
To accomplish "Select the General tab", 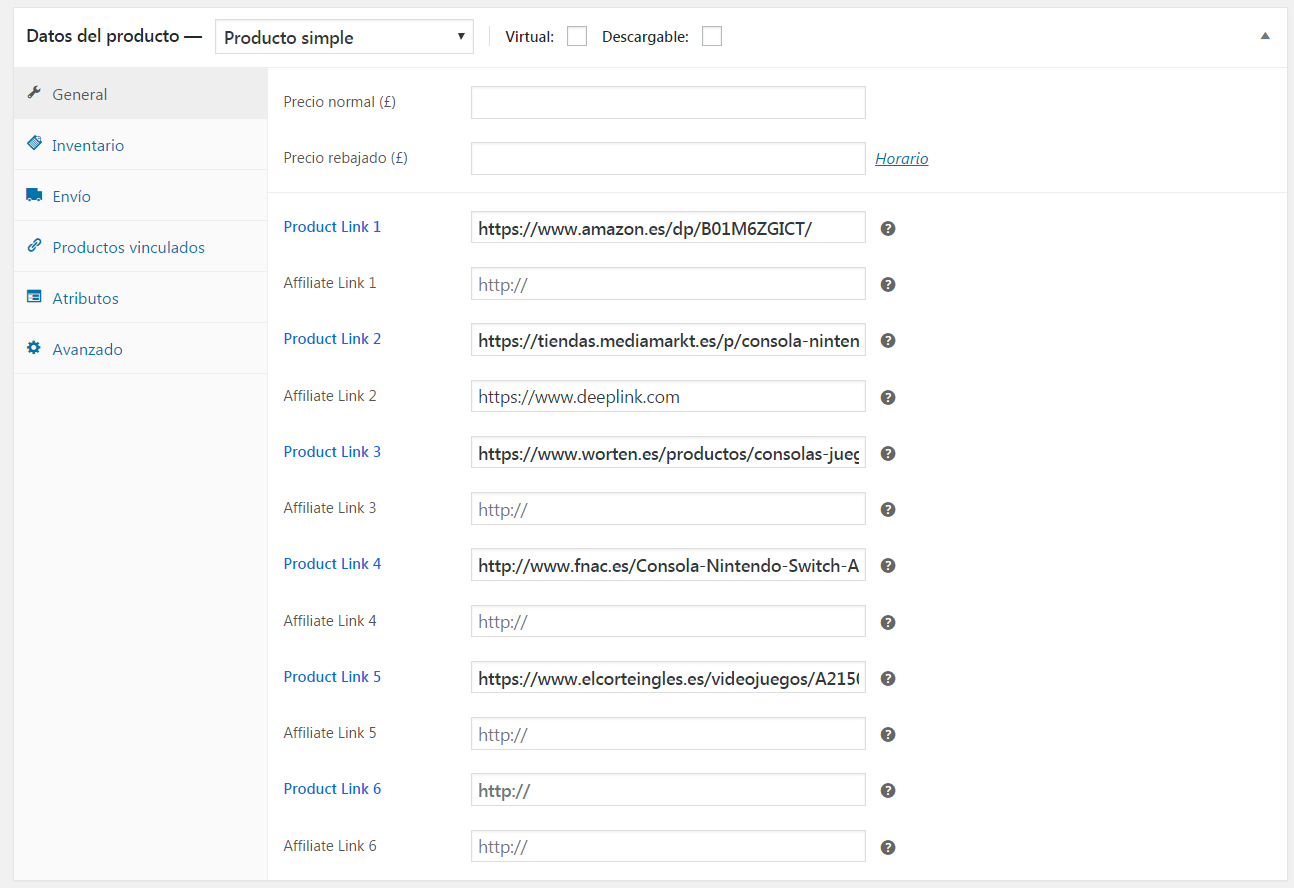I will pos(79,94).
